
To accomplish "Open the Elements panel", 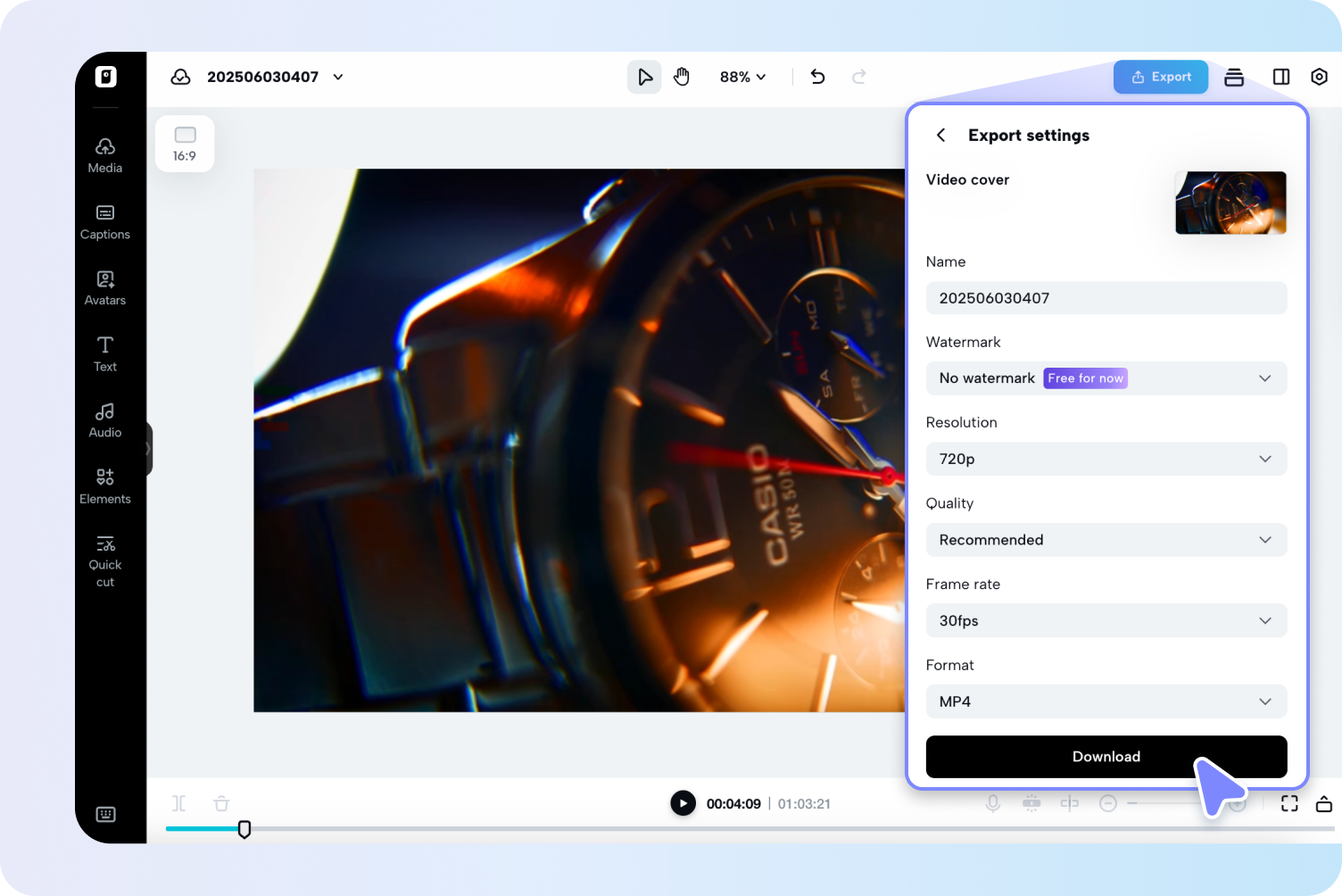I will click(x=104, y=485).
